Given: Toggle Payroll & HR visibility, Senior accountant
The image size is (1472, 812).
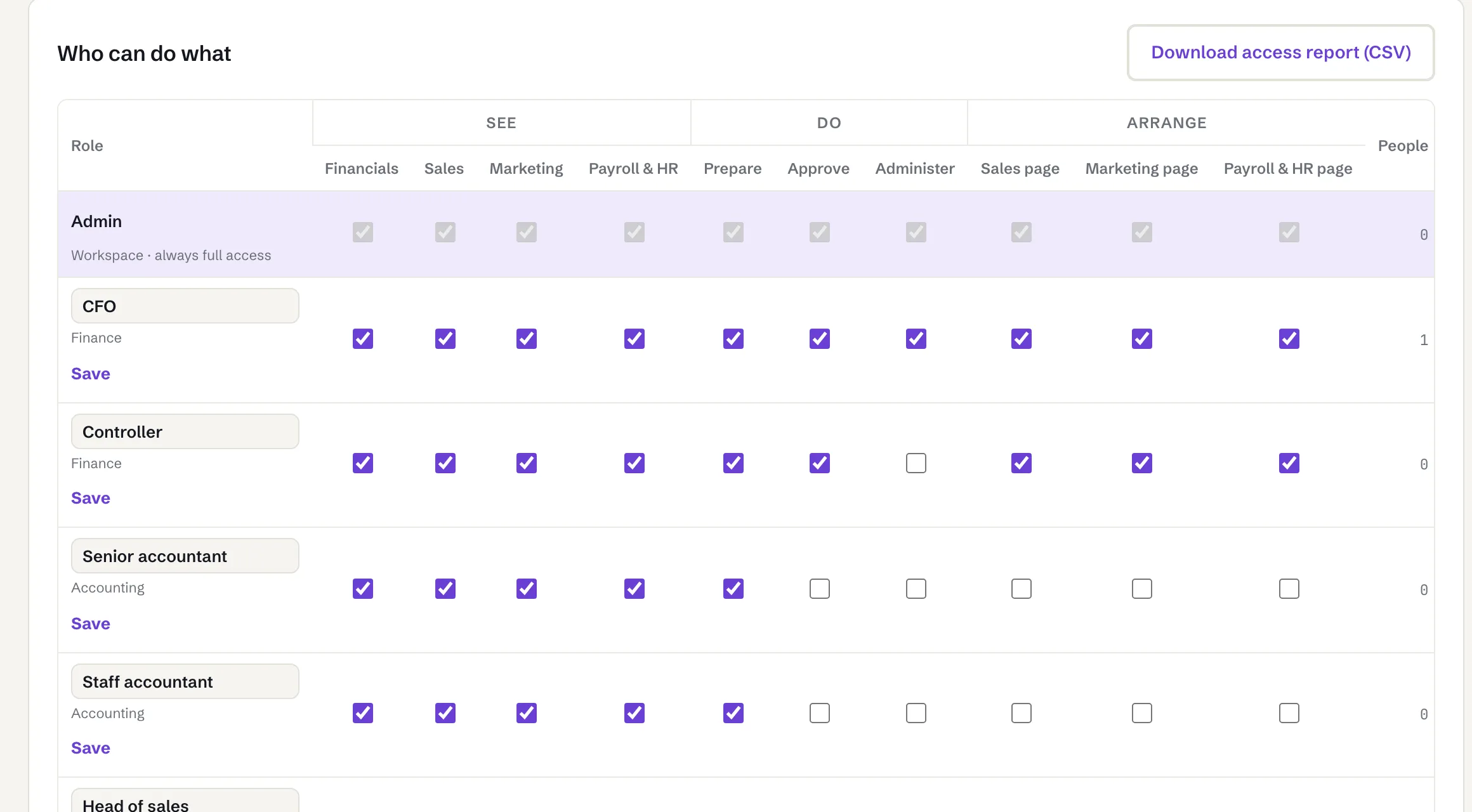Looking at the screenshot, I should click(x=634, y=589).
